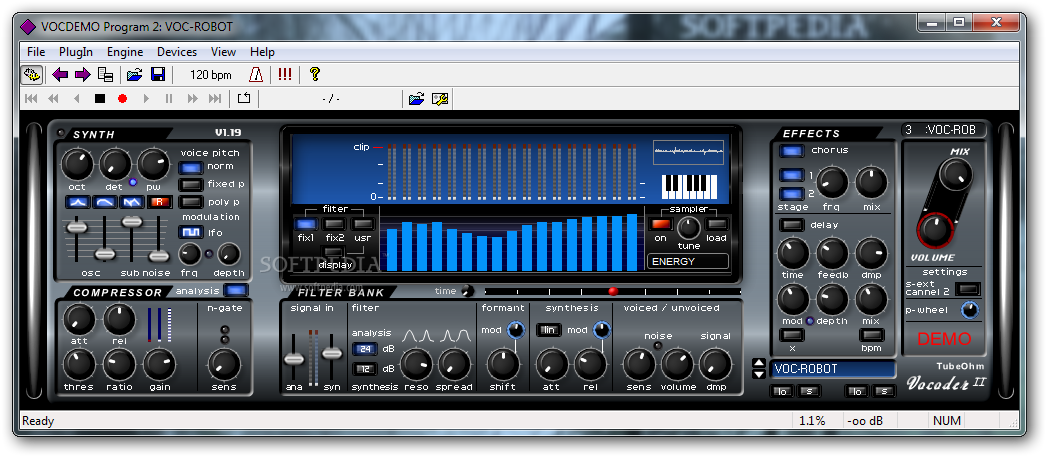Click the blue floppy disk save icon
This screenshot has height=457, width=1047.
pyautogui.click(x=158, y=74)
